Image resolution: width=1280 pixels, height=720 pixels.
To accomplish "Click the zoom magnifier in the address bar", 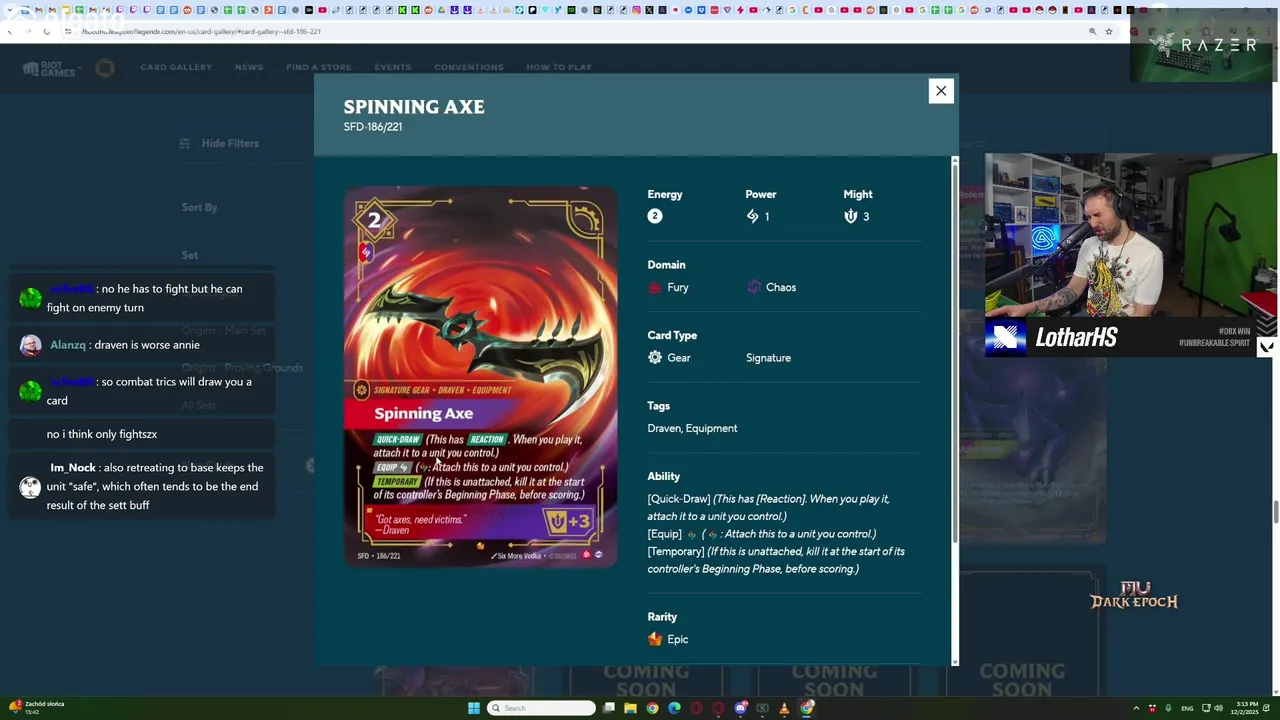I will 1092,31.
